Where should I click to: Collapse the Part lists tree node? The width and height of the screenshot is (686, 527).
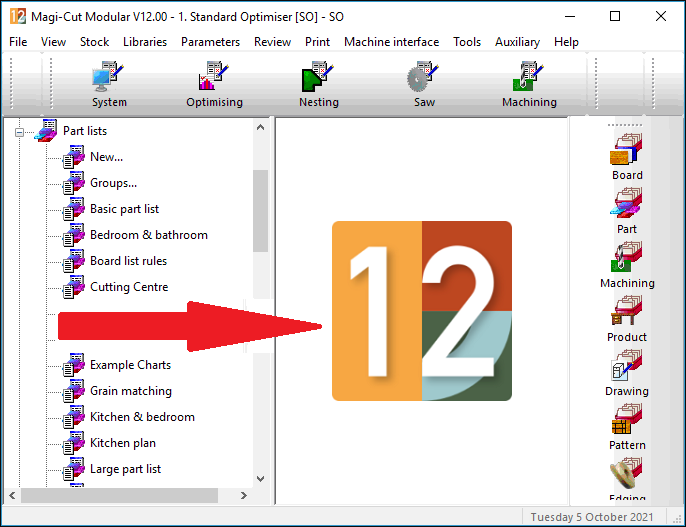(x=19, y=132)
